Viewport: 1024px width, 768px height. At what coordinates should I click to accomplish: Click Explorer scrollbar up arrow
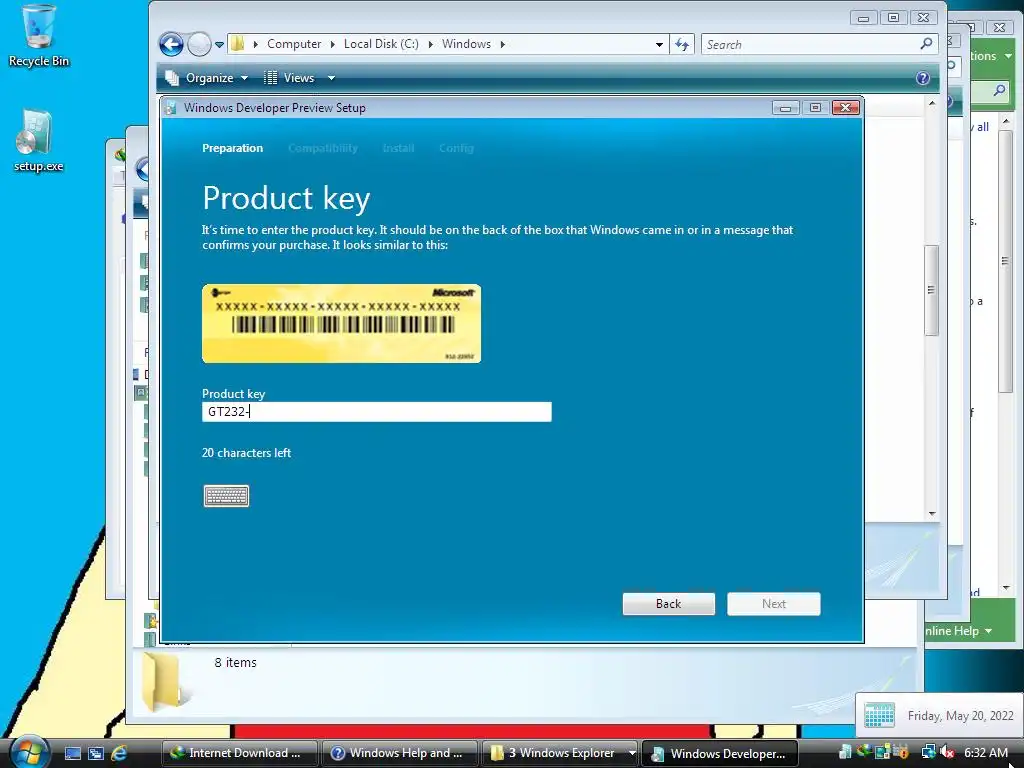(x=932, y=103)
